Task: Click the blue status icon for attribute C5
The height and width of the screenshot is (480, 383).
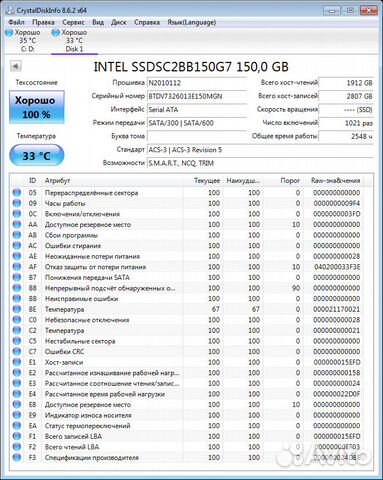Action: (17, 341)
